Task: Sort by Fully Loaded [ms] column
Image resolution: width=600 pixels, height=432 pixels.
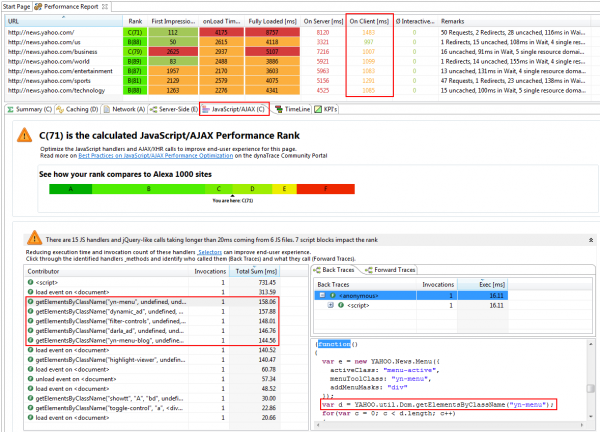Action: point(272,21)
